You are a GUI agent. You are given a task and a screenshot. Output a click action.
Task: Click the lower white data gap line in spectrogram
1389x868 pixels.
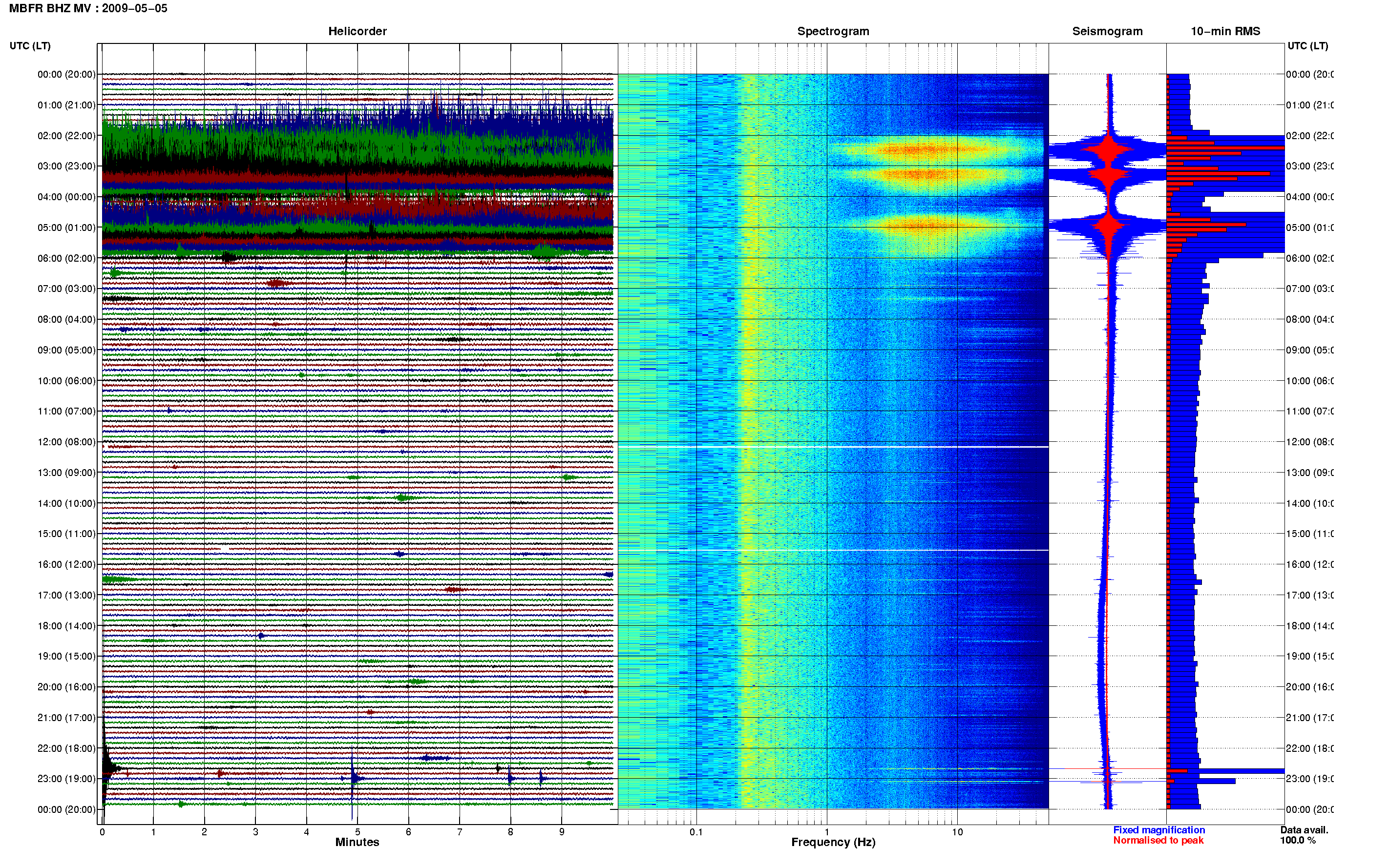(x=833, y=550)
